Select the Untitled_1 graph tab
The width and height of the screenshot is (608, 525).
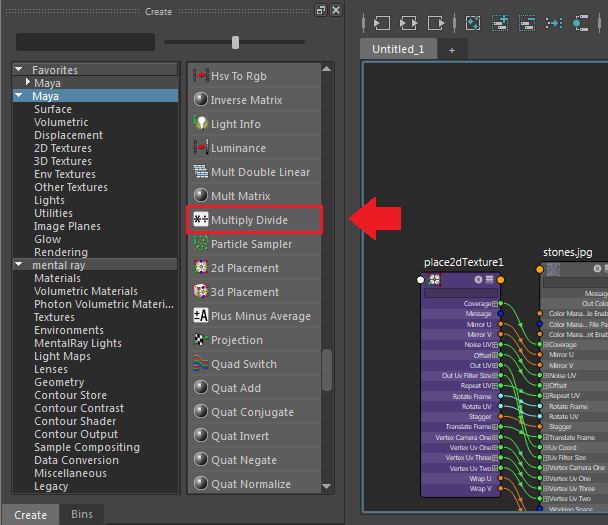coord(399,49)
